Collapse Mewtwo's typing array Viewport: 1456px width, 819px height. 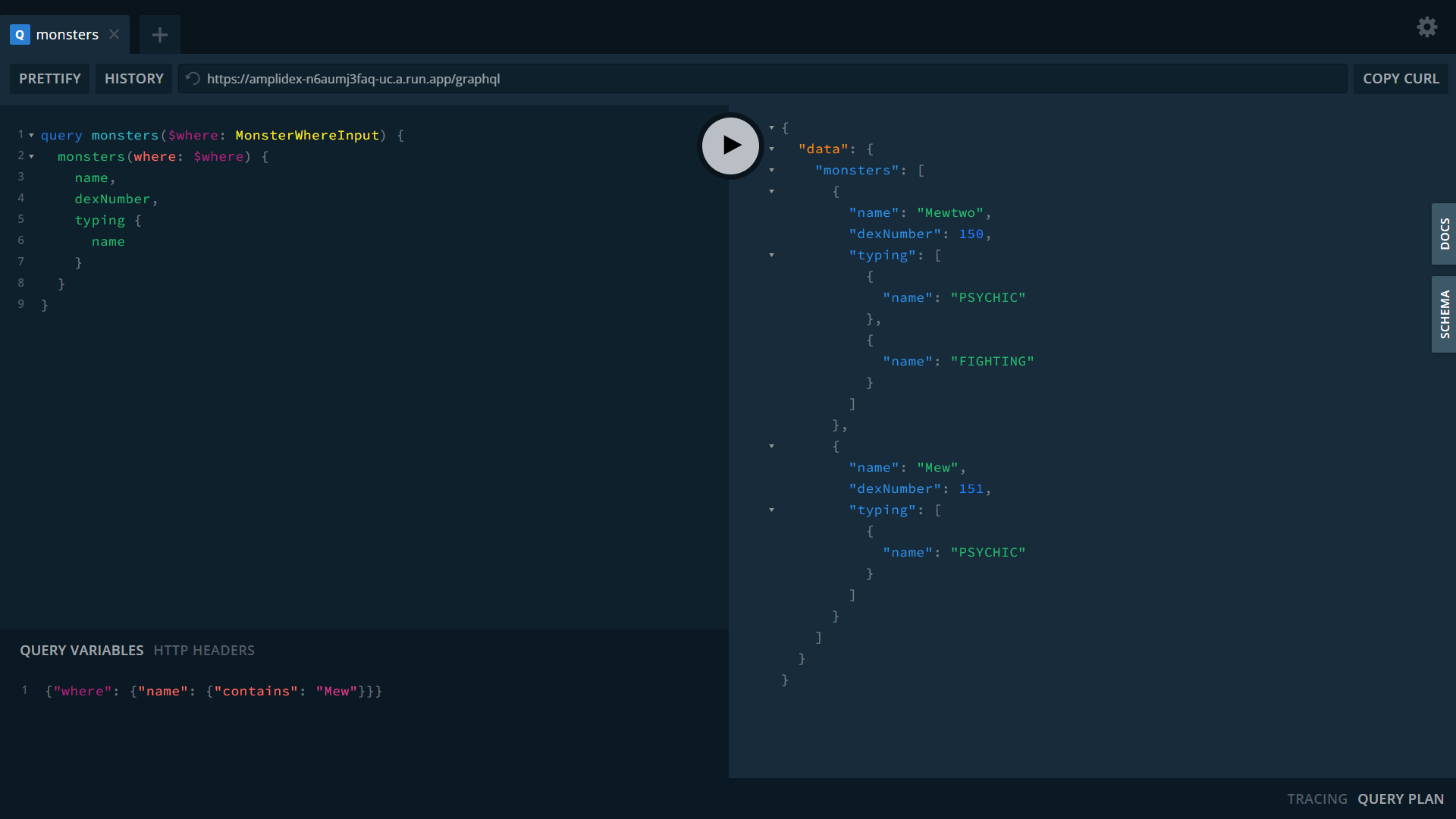(x=771, y=256)
